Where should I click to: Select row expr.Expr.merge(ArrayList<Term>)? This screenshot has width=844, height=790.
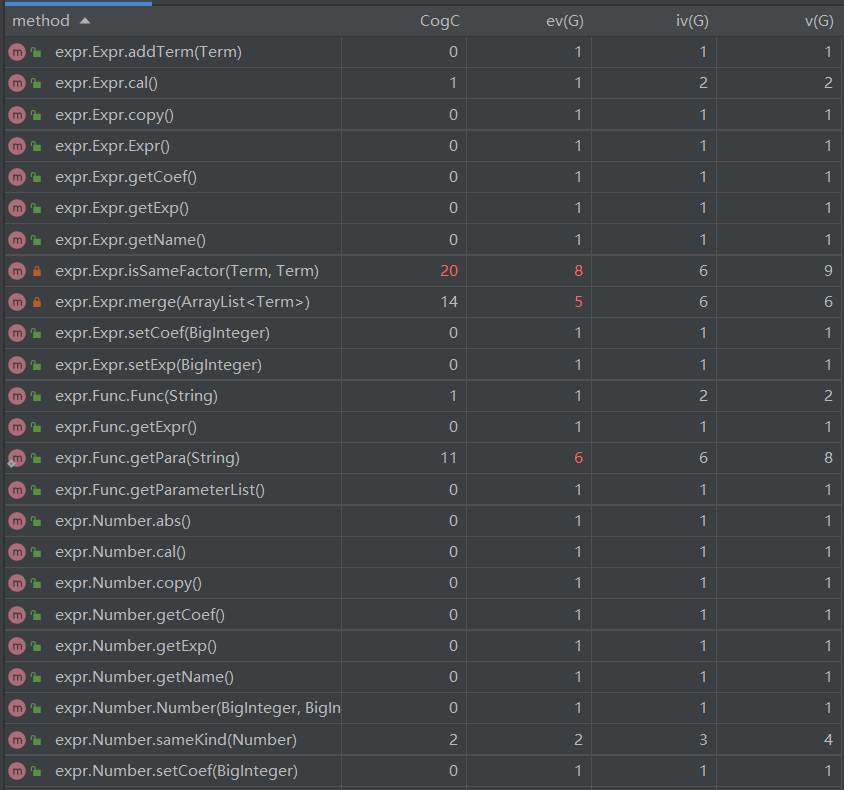(423, 302)
